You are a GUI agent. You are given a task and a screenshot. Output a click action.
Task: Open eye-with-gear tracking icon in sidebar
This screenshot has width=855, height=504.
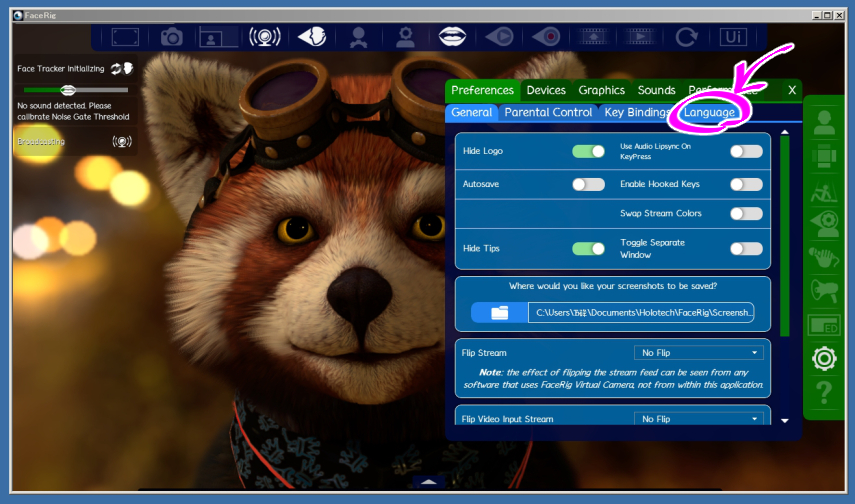tap(824, 225)
